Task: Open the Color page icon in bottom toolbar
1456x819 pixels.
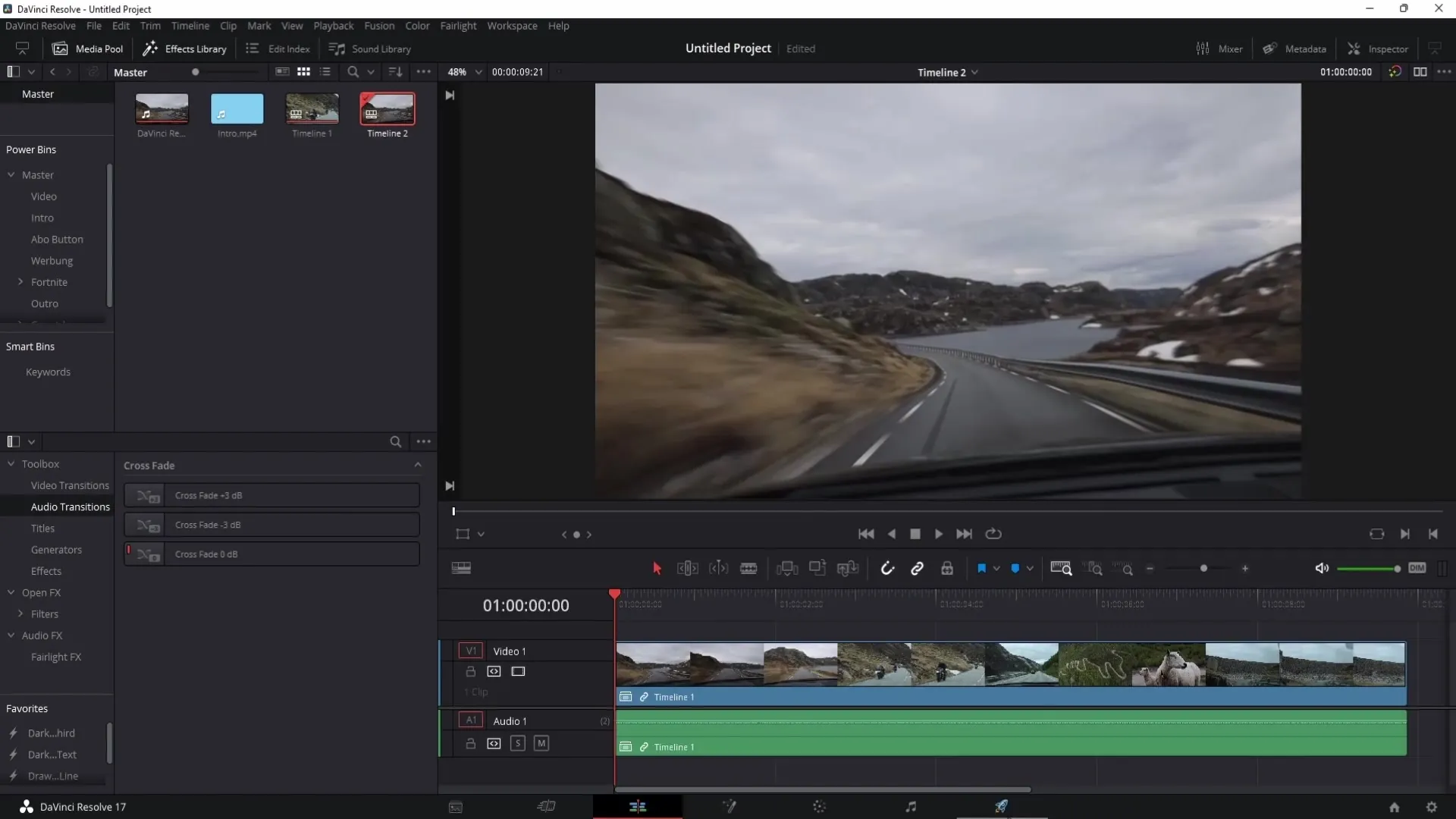Action: (x=820, y=806)
